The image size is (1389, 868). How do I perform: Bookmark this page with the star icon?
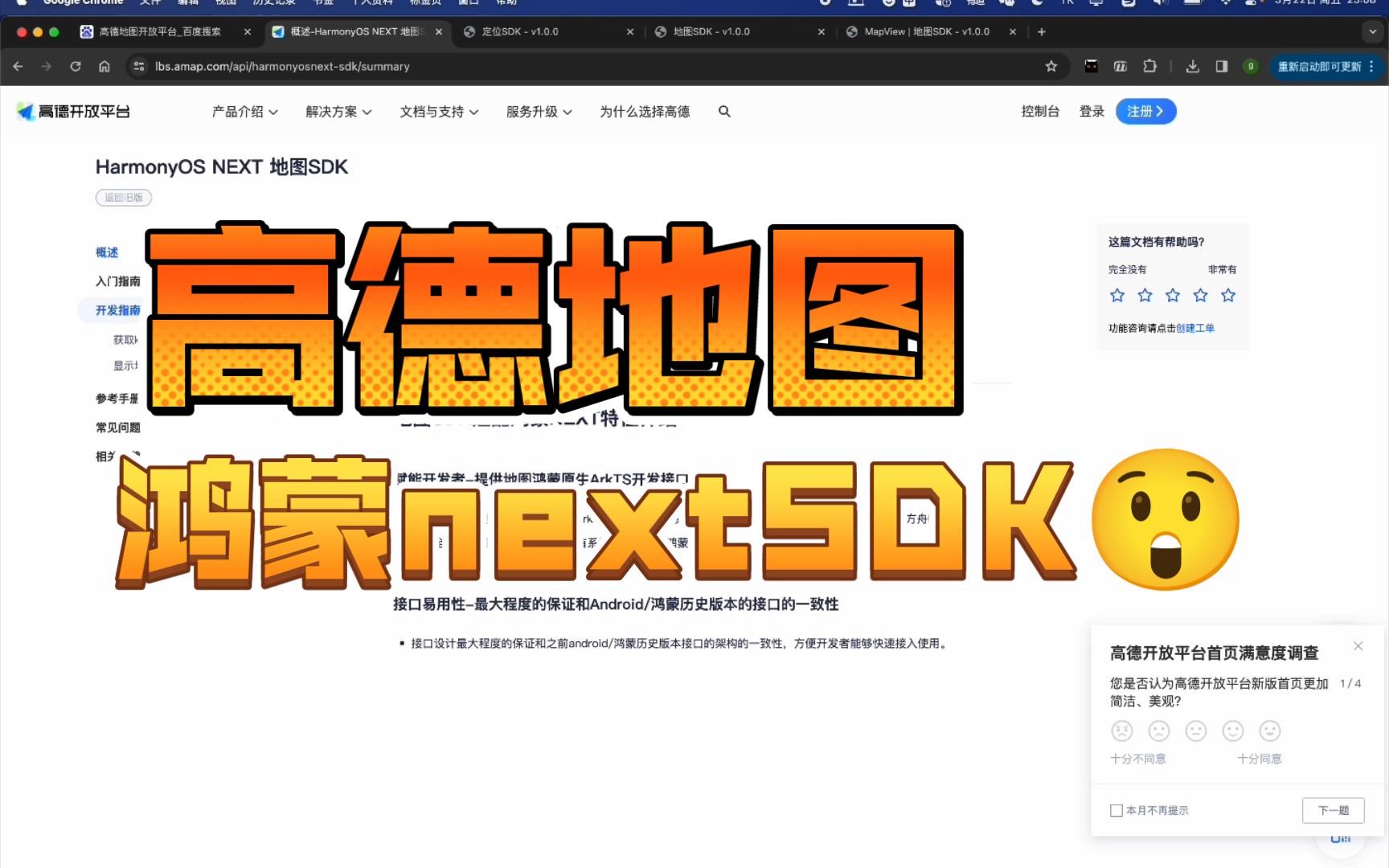(x=1051, y=67)
